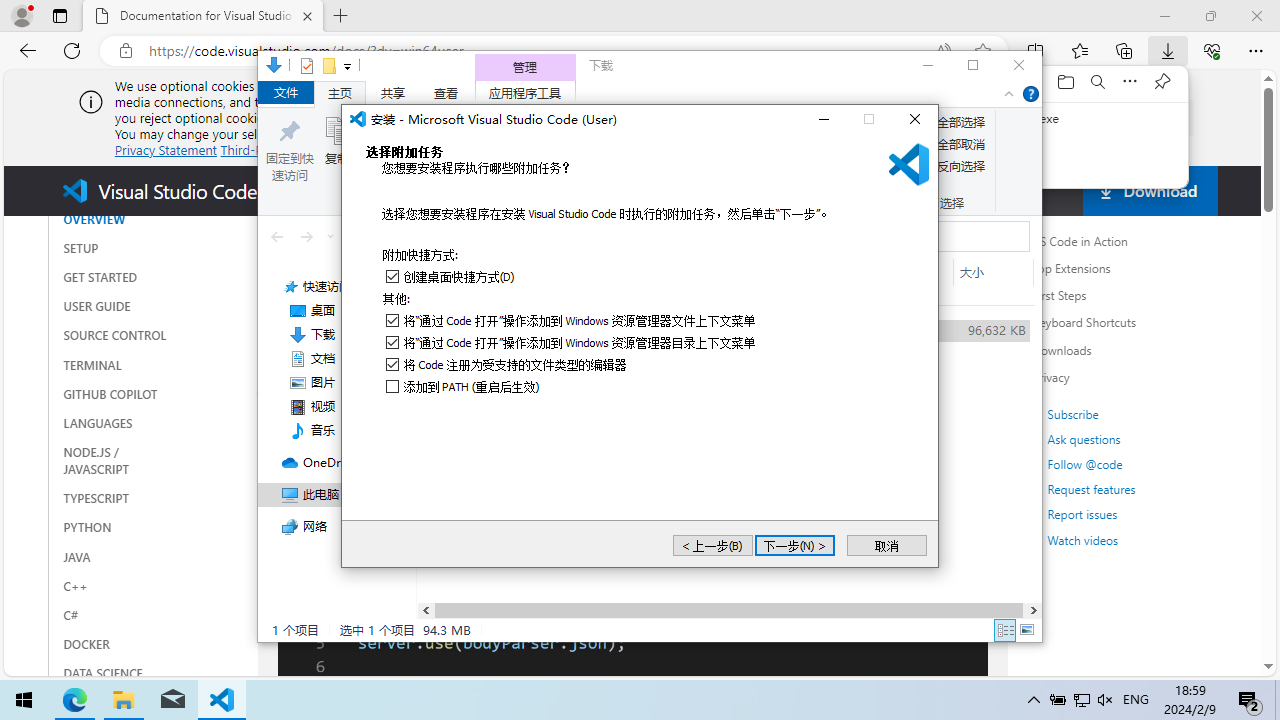Open File Explorer from taskbar
Viewport: 1280px width, 720px height.
pyautogui.click(x=124, y=700)
